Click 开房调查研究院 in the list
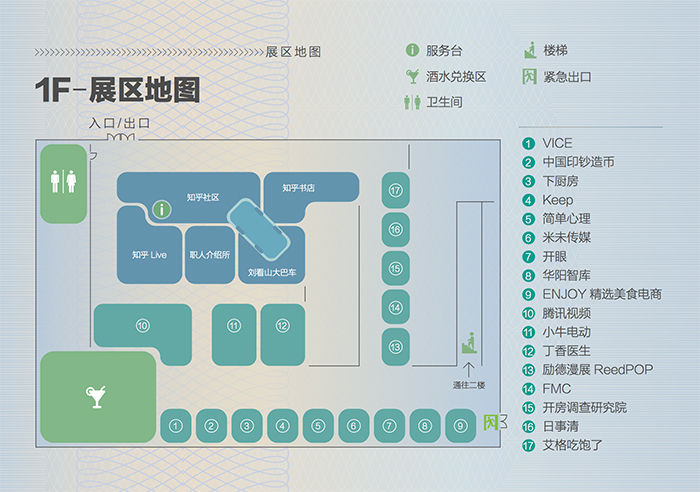This screenshot has width=700, height=492. [584, 408]
